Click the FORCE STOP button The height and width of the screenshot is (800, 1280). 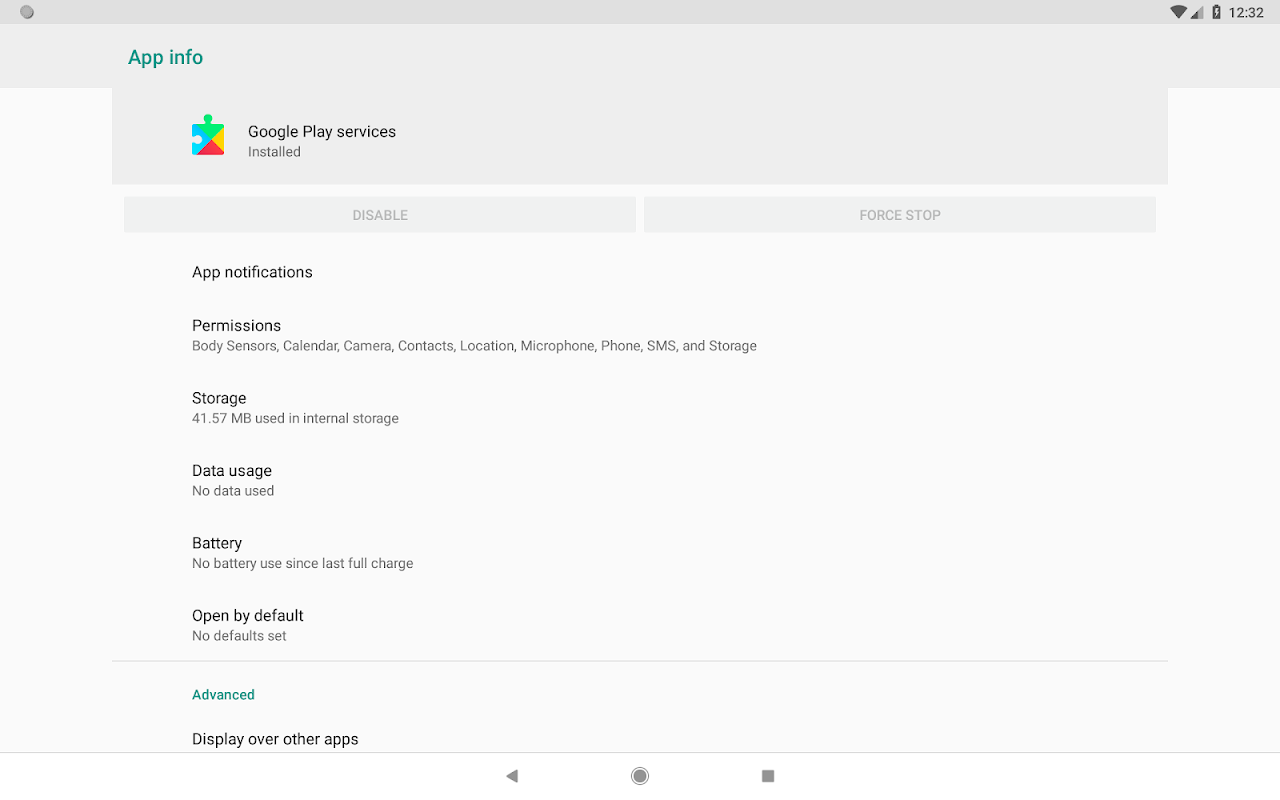pyautogui.click(x=900, y=215)
